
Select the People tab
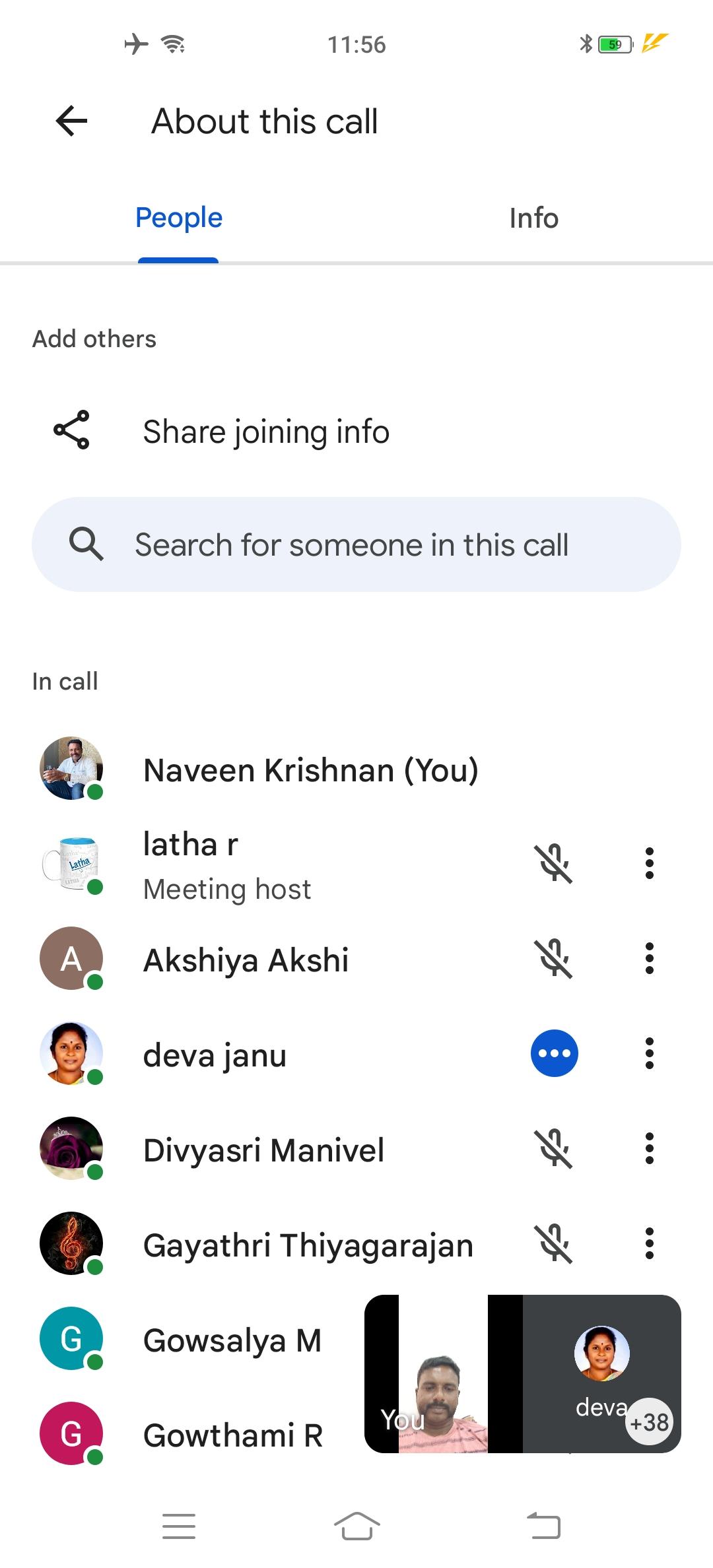[179, 218]
